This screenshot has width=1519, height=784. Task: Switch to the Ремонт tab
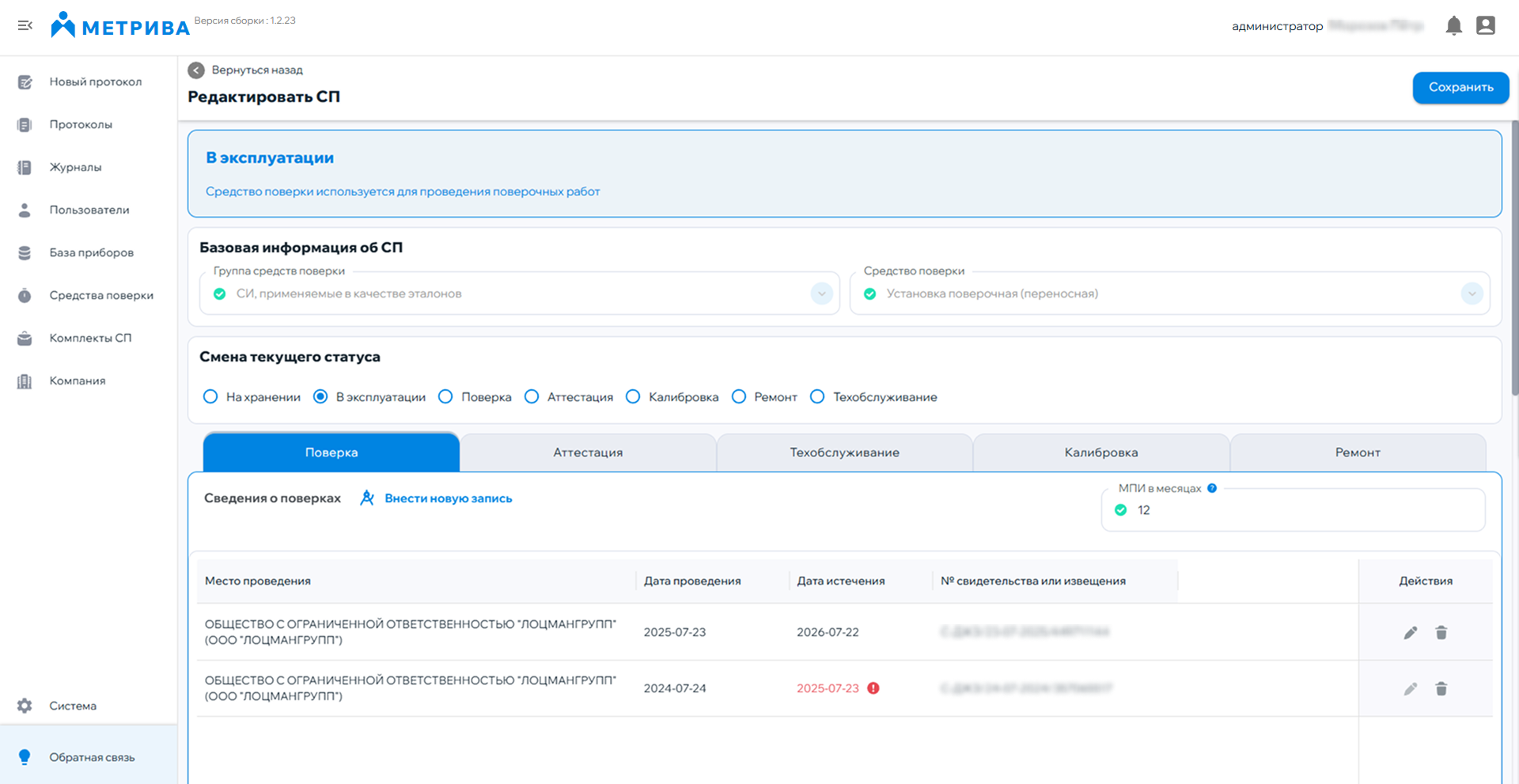(1358, 453)
